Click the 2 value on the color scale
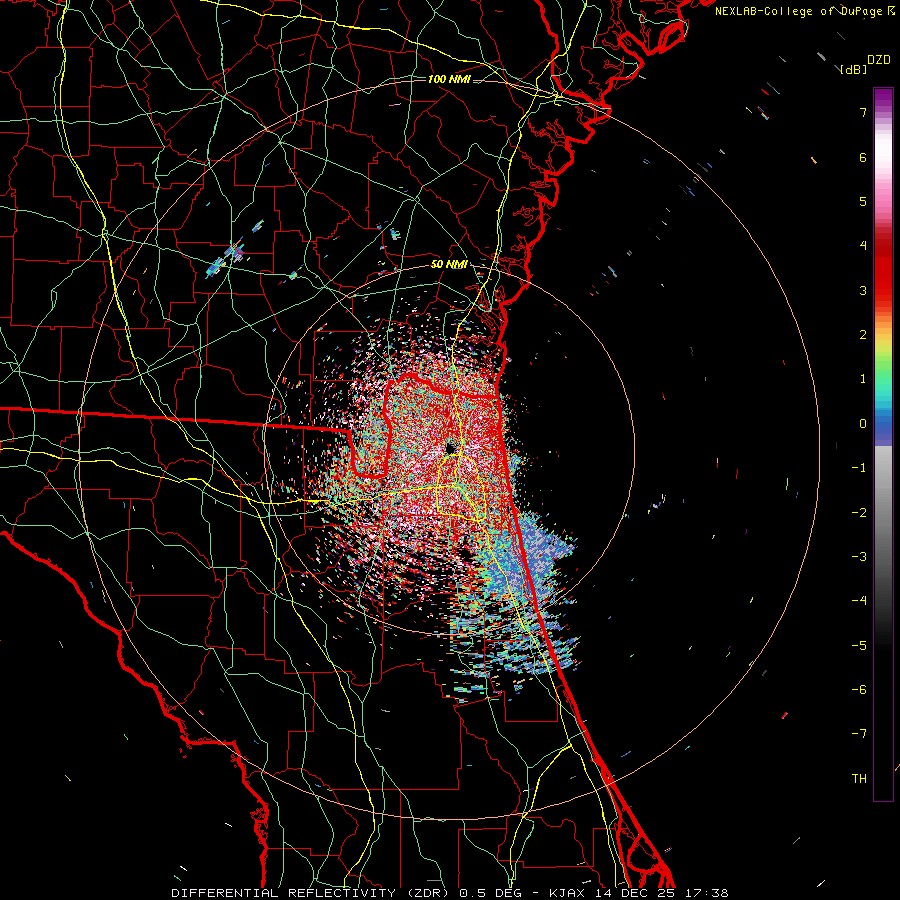 point(863,335)
